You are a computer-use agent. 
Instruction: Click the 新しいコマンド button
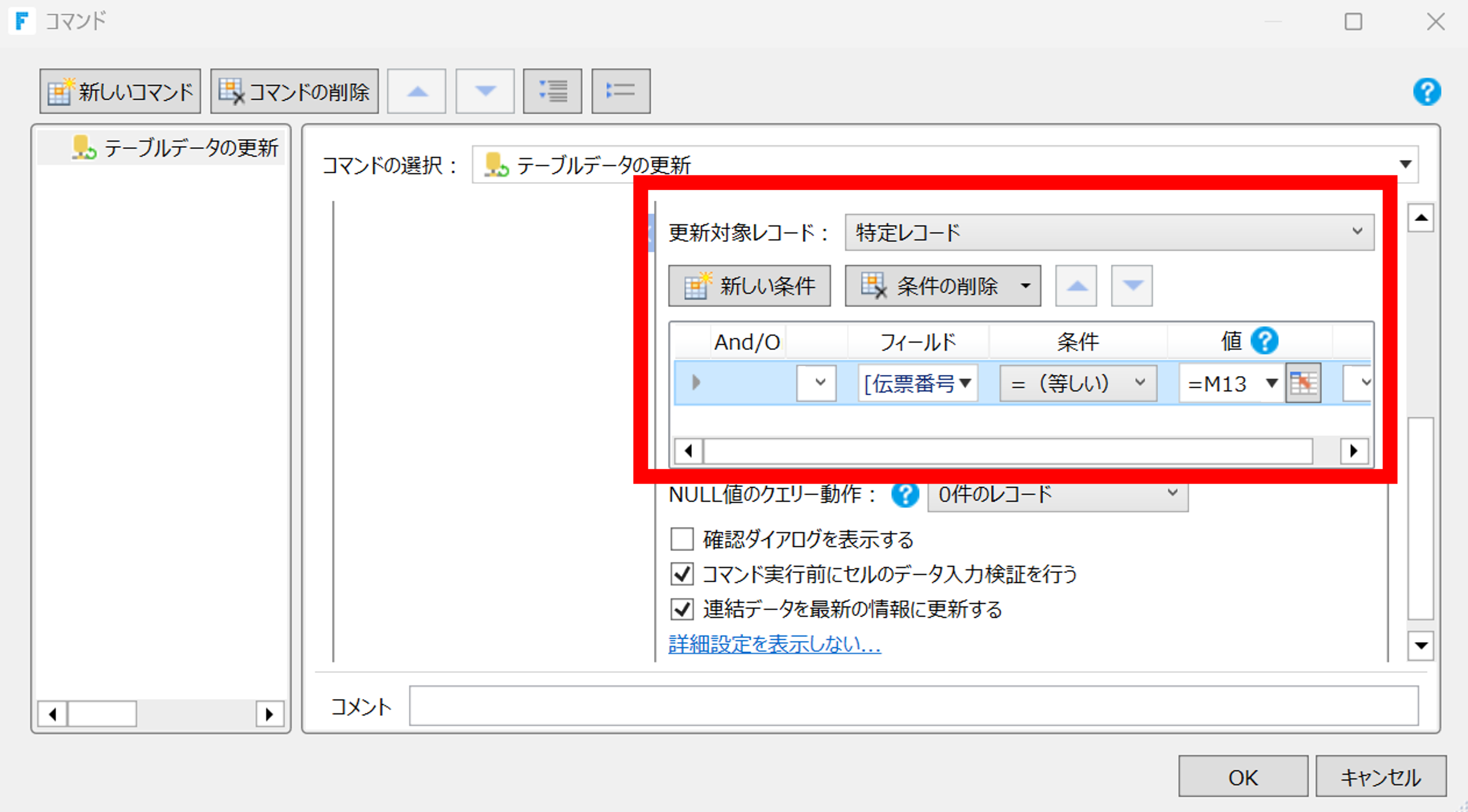pos(120,91)
